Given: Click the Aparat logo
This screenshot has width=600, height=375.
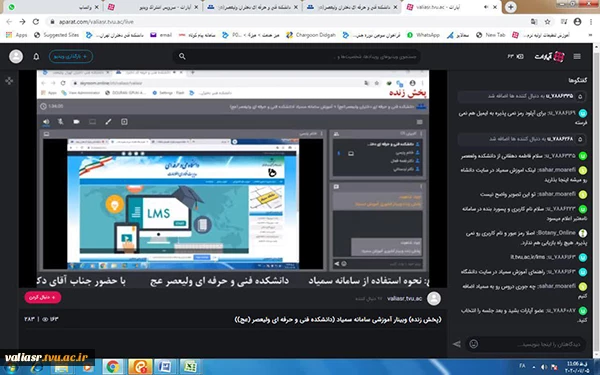Looking at the screenshot, I should click(x=549, y=57).
